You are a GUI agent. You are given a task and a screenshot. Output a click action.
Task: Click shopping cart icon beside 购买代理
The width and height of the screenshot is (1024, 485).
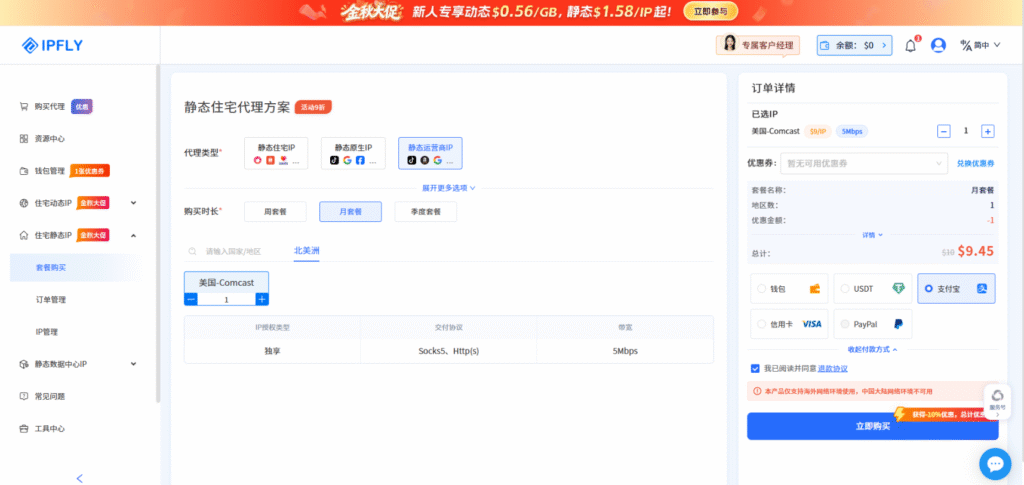pos(24,106)
